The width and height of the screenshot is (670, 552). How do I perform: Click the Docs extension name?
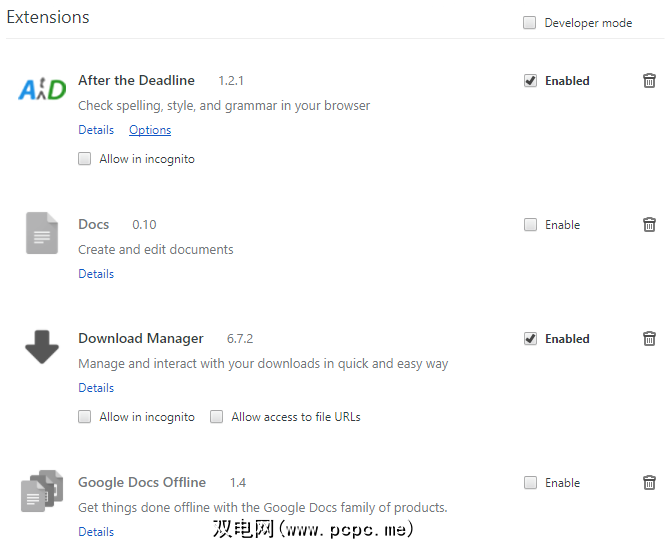(x=94, y=224)
